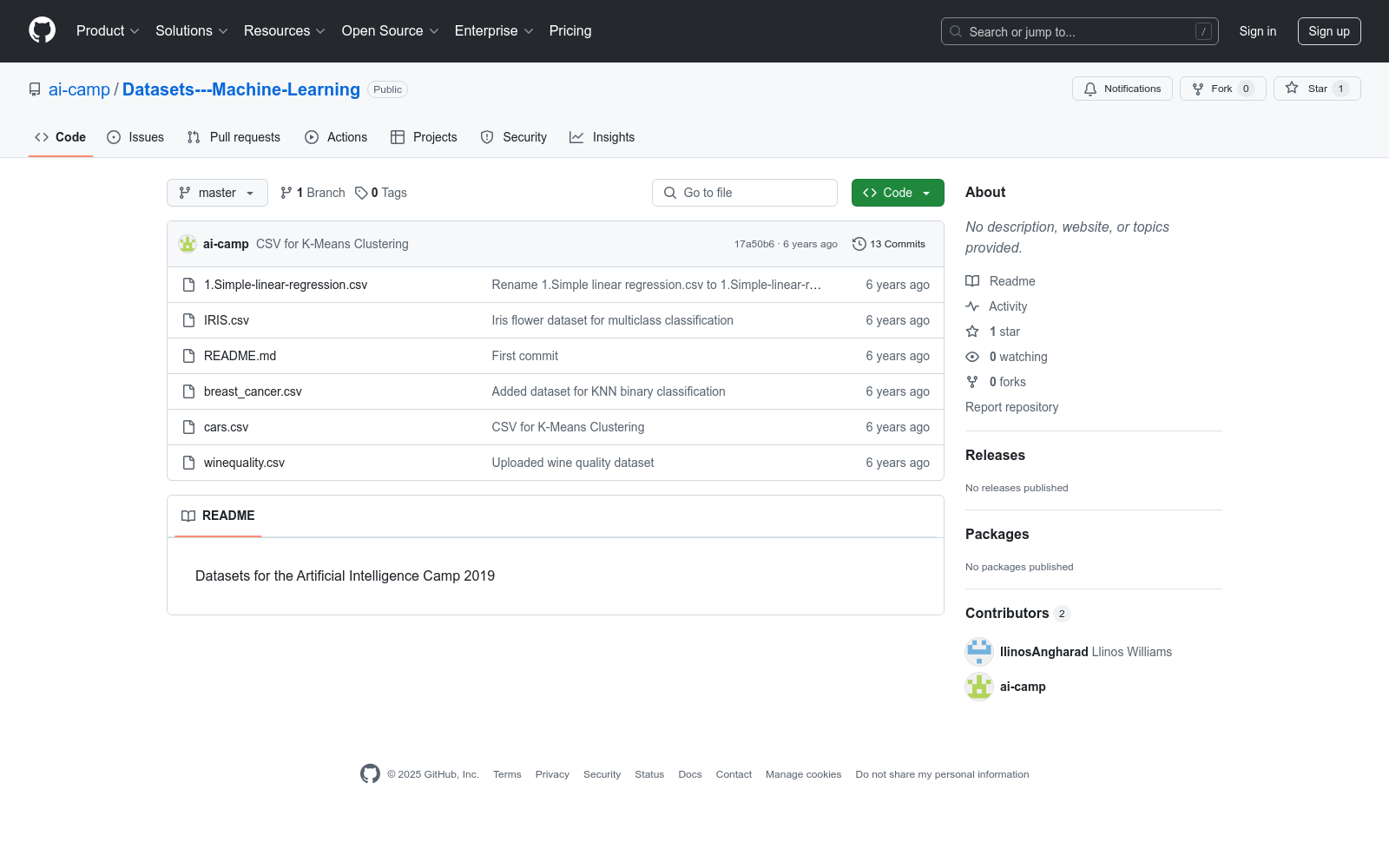Click the Sign in link
Viewport: 1389px width, 868px height.
1258,31
